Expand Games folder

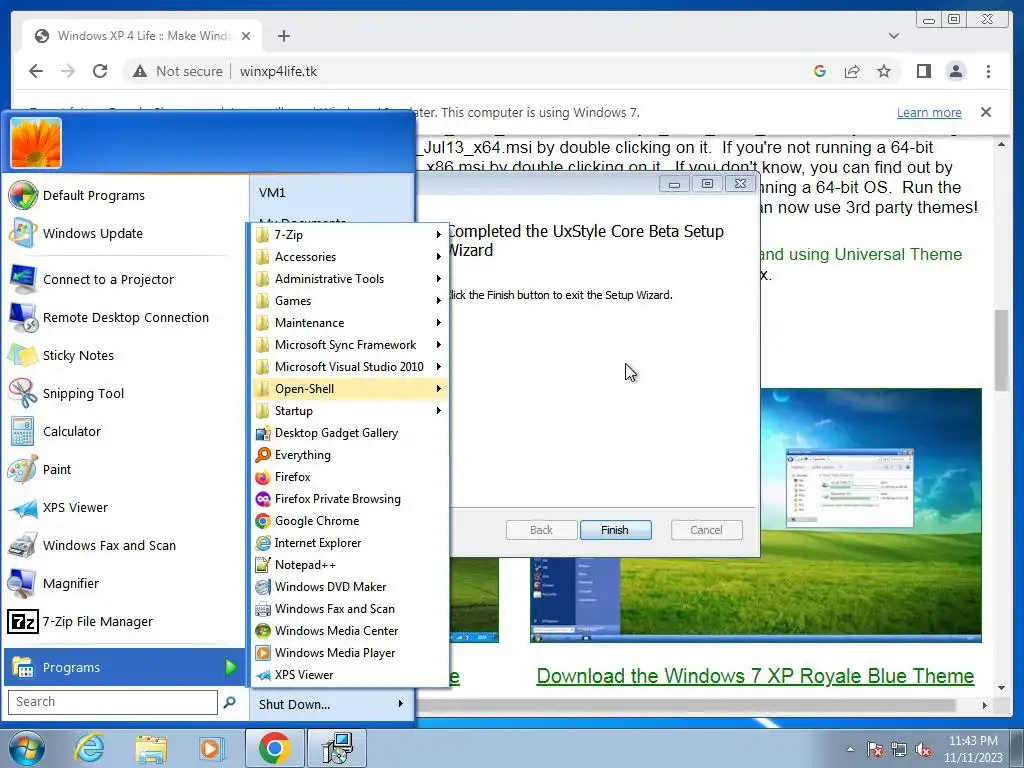click(x=349, y=300)
